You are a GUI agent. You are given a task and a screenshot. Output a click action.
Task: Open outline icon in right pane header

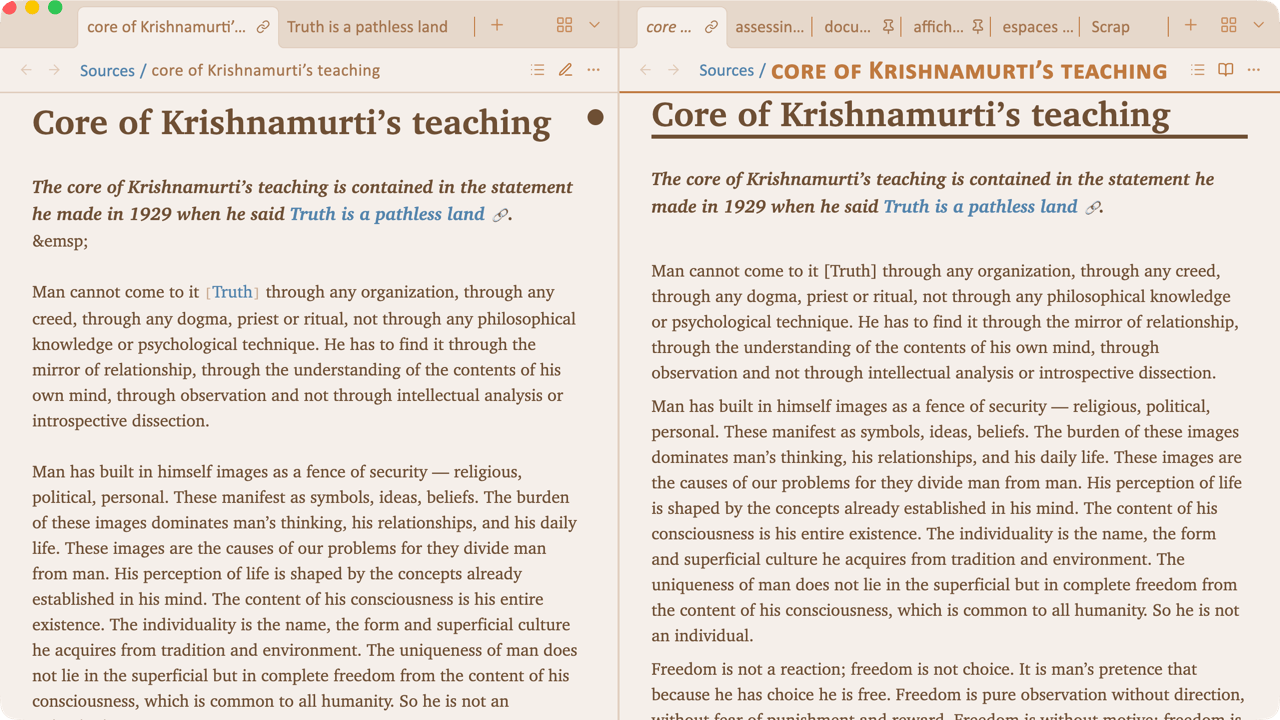[1198, 70]
